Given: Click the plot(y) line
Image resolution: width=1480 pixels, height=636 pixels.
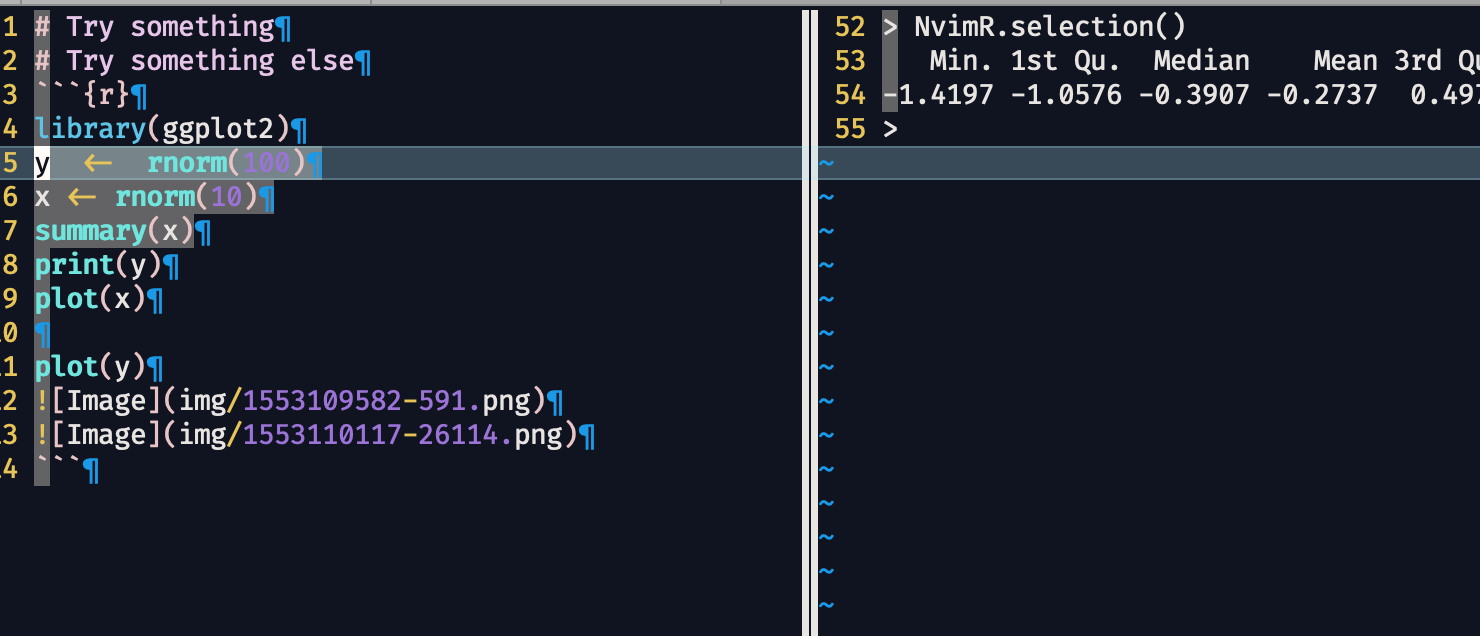Looking at the screenshot, I should tap(90, 366).
